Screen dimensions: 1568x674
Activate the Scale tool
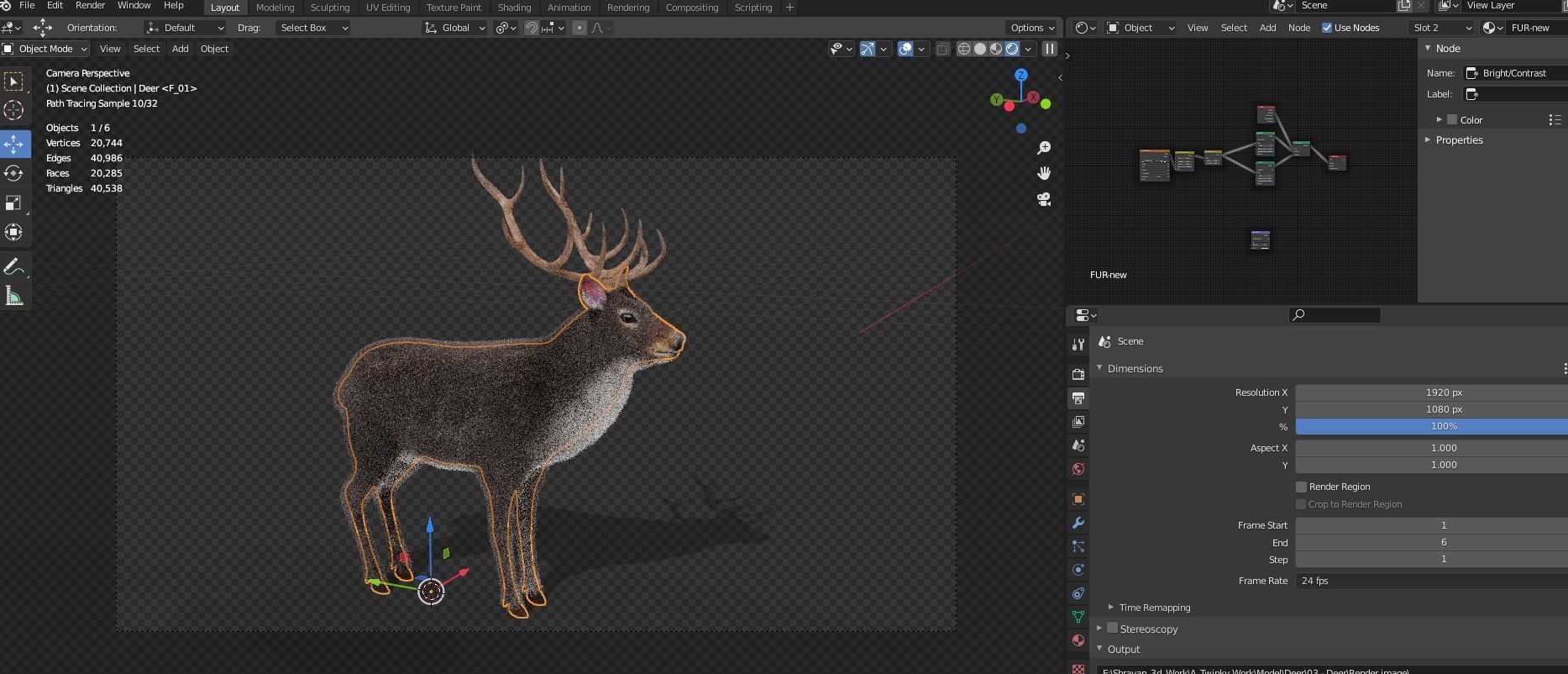point(13,203)
